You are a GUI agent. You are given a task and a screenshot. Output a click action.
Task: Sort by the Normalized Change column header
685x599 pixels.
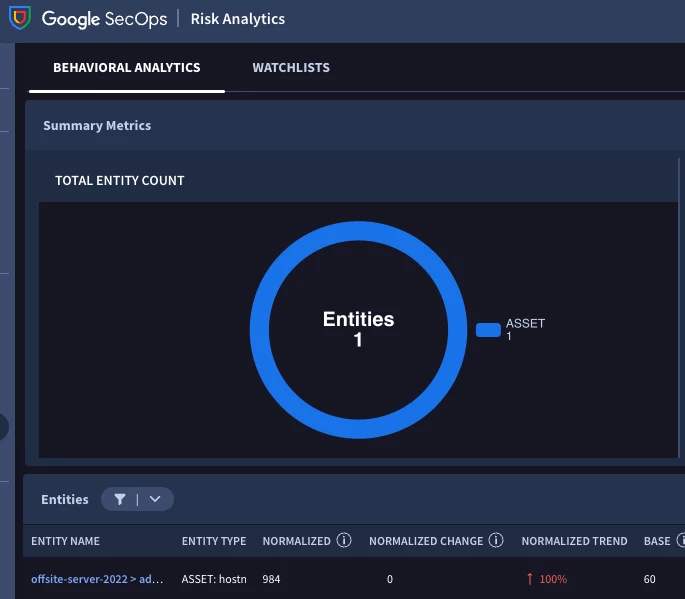coord(426,541)
